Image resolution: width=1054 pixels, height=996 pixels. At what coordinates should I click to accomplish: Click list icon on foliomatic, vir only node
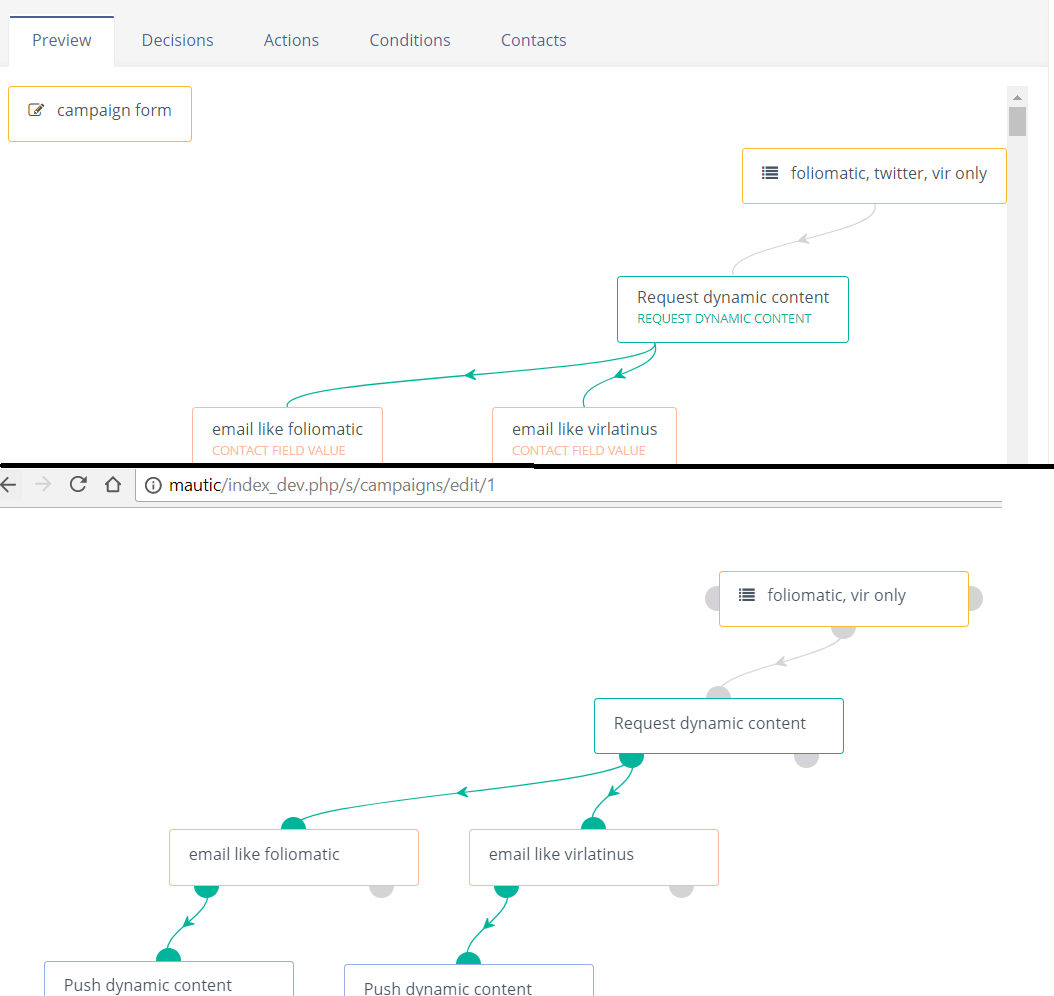click(x=745, y=594)
